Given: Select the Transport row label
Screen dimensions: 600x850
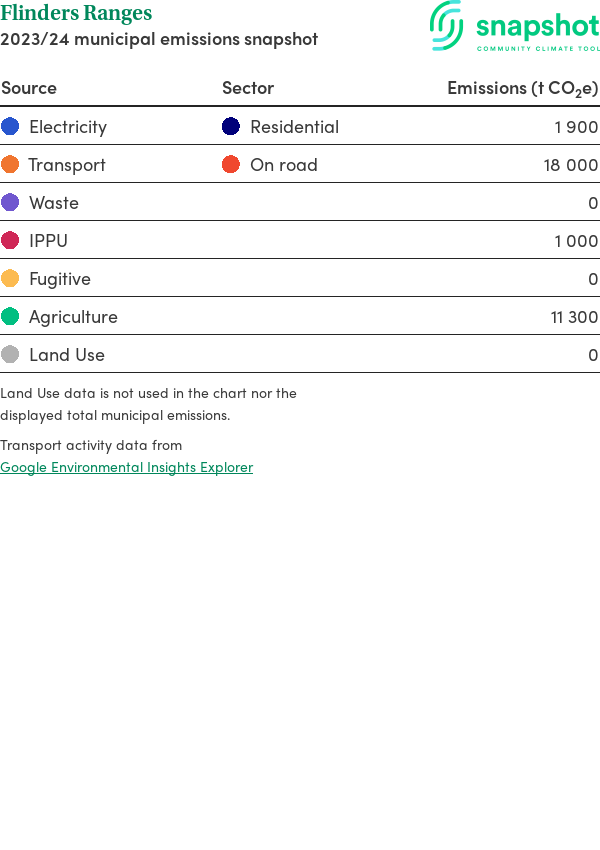Looking at the screenshot, I should click(67, 165).
